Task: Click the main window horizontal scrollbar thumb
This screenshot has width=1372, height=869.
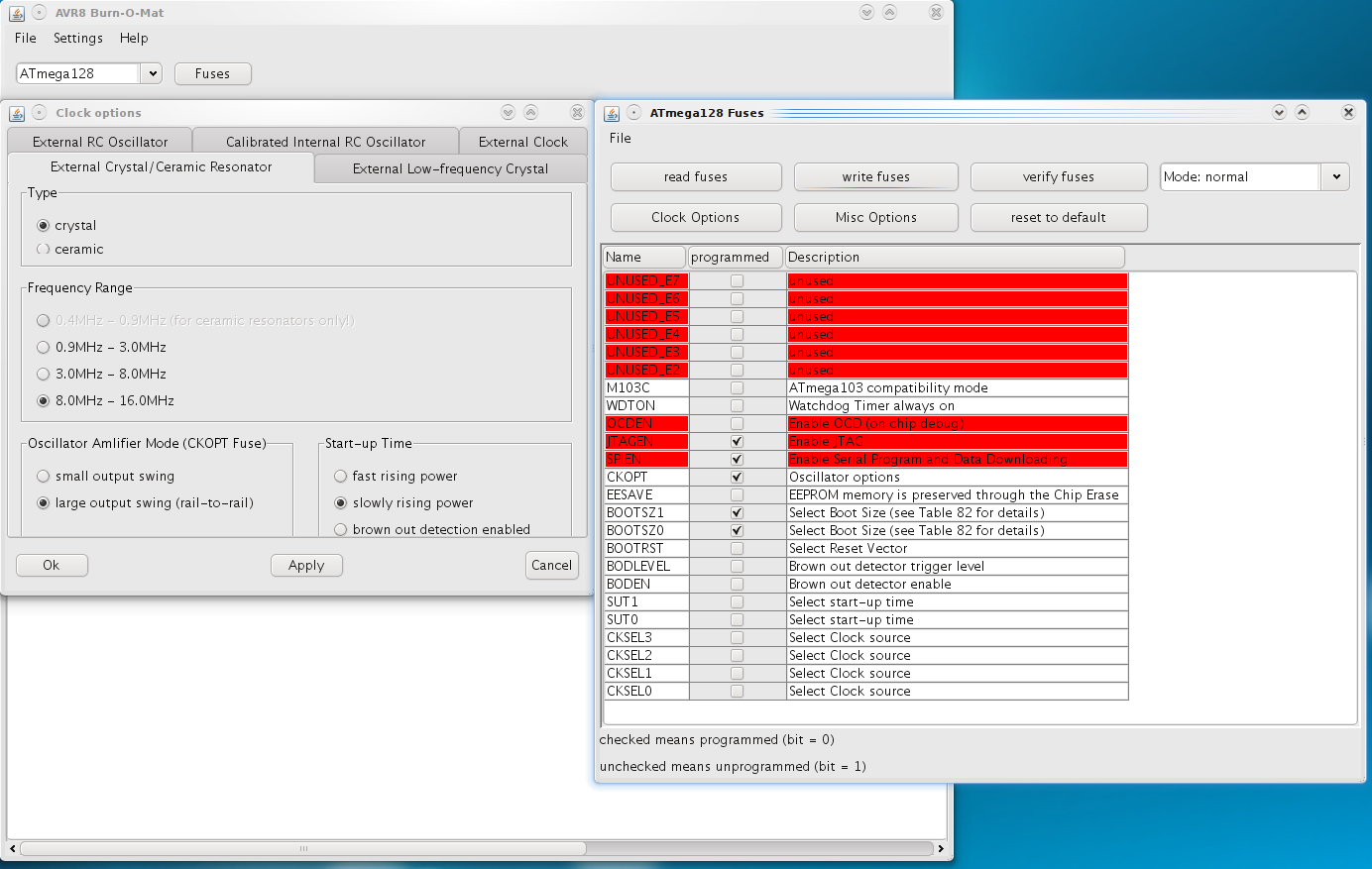Action: 303,848
